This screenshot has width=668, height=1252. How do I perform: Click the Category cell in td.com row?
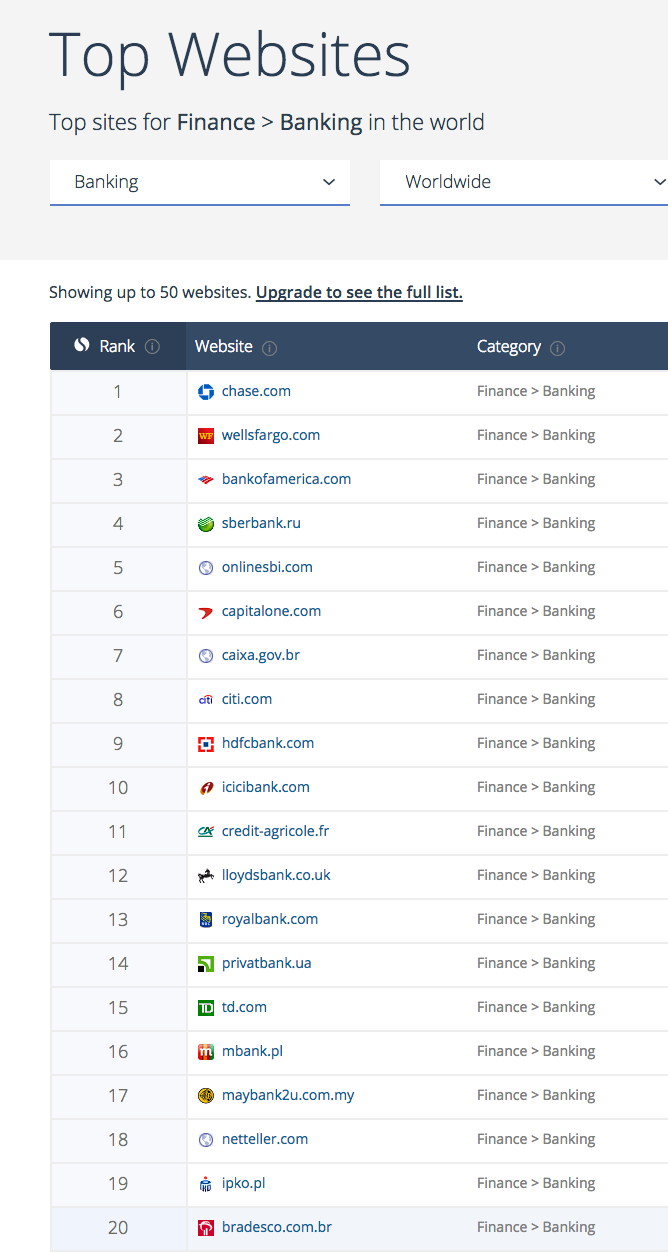[x=536, y=1007]
